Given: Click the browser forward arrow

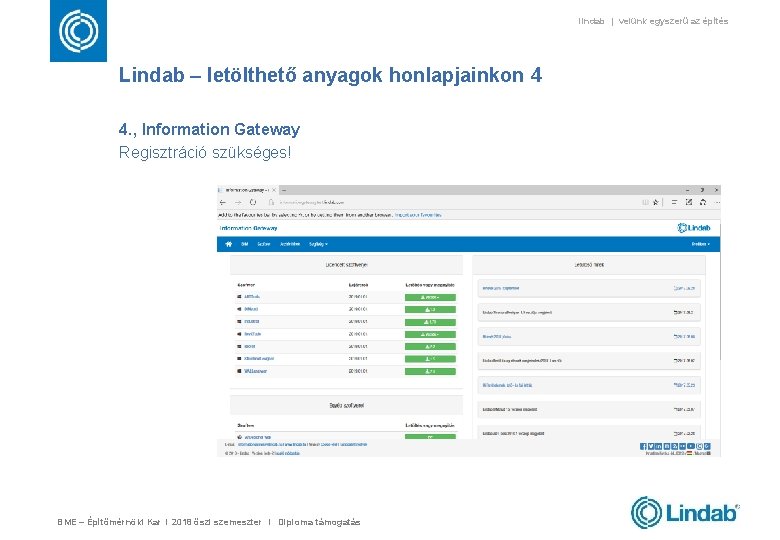Looking at the screenshot, I should [238, 202].
